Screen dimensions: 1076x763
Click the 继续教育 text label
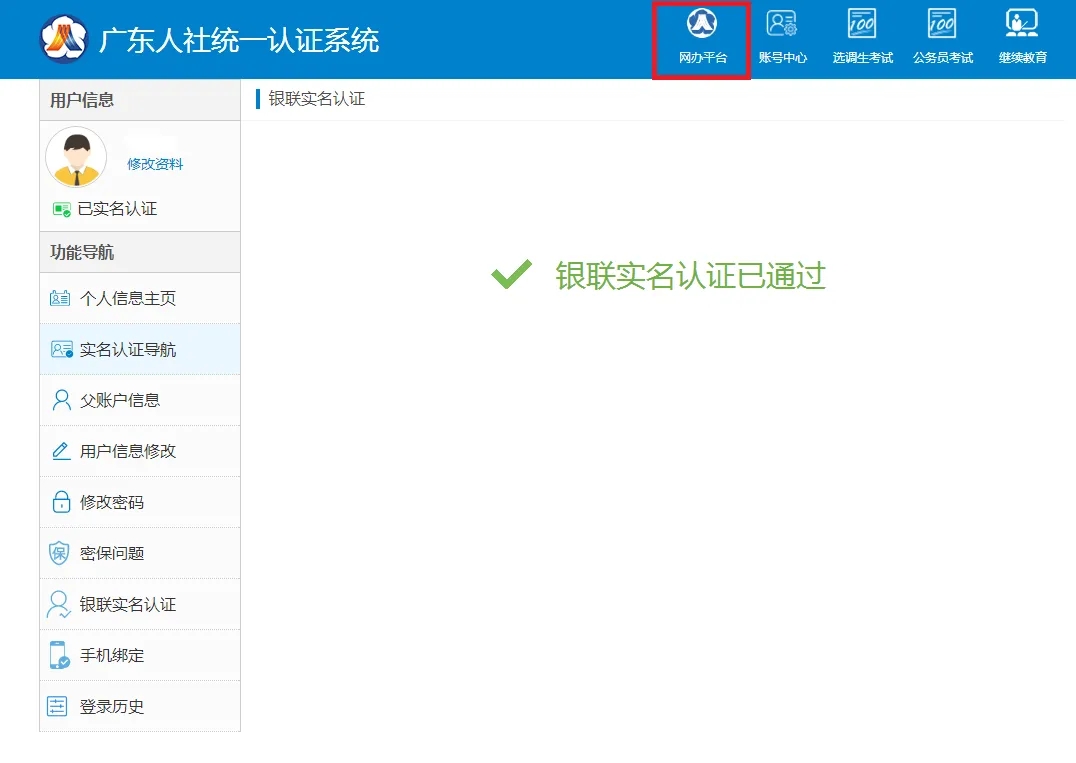coord(1022,58)
